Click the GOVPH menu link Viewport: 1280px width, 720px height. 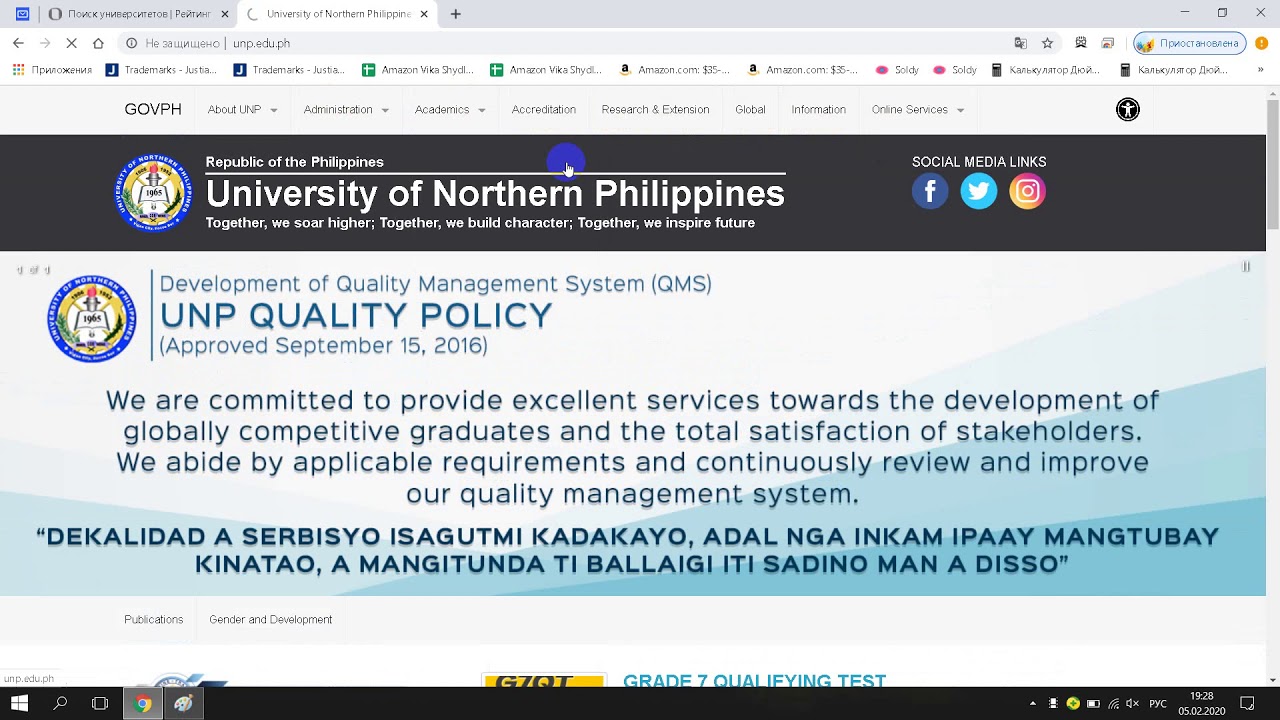[153, 110]
